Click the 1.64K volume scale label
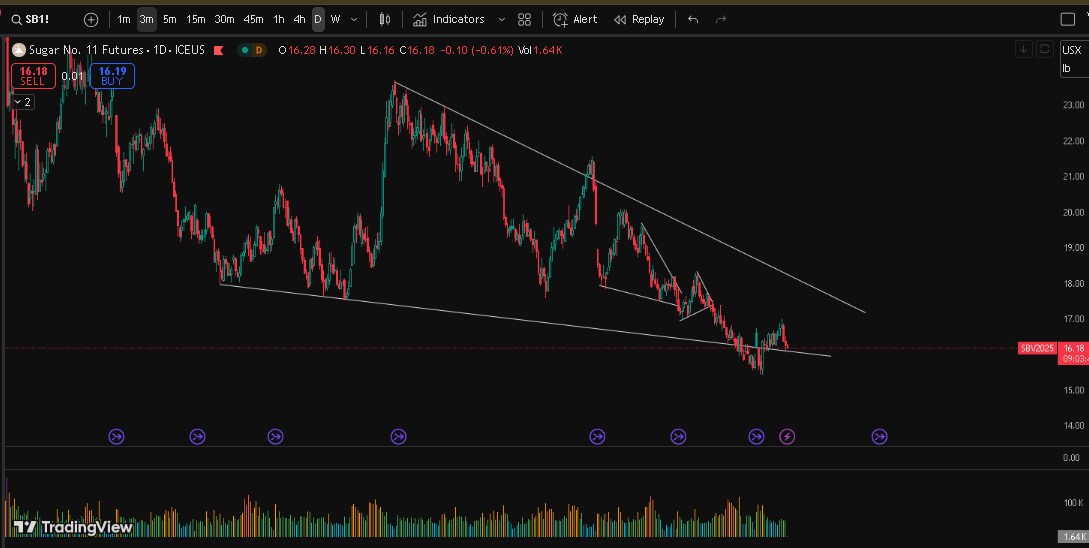1089x548 pixels. 1074,537
